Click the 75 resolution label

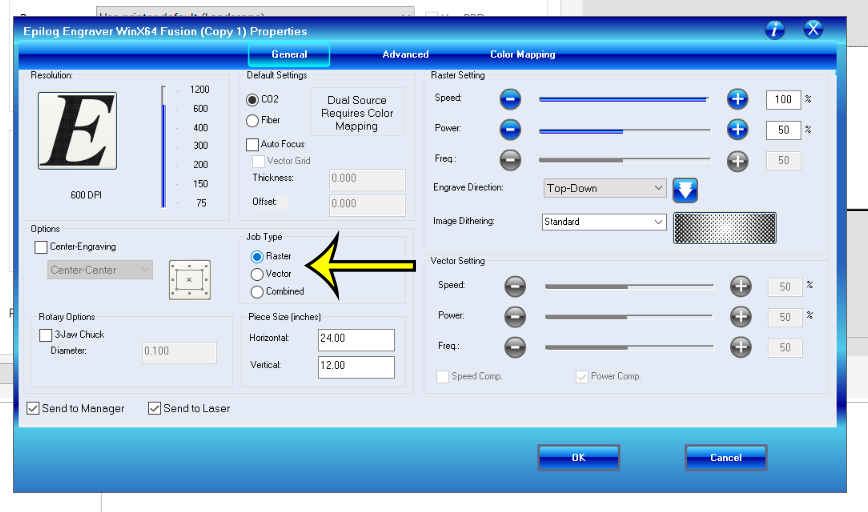[202, 203]
